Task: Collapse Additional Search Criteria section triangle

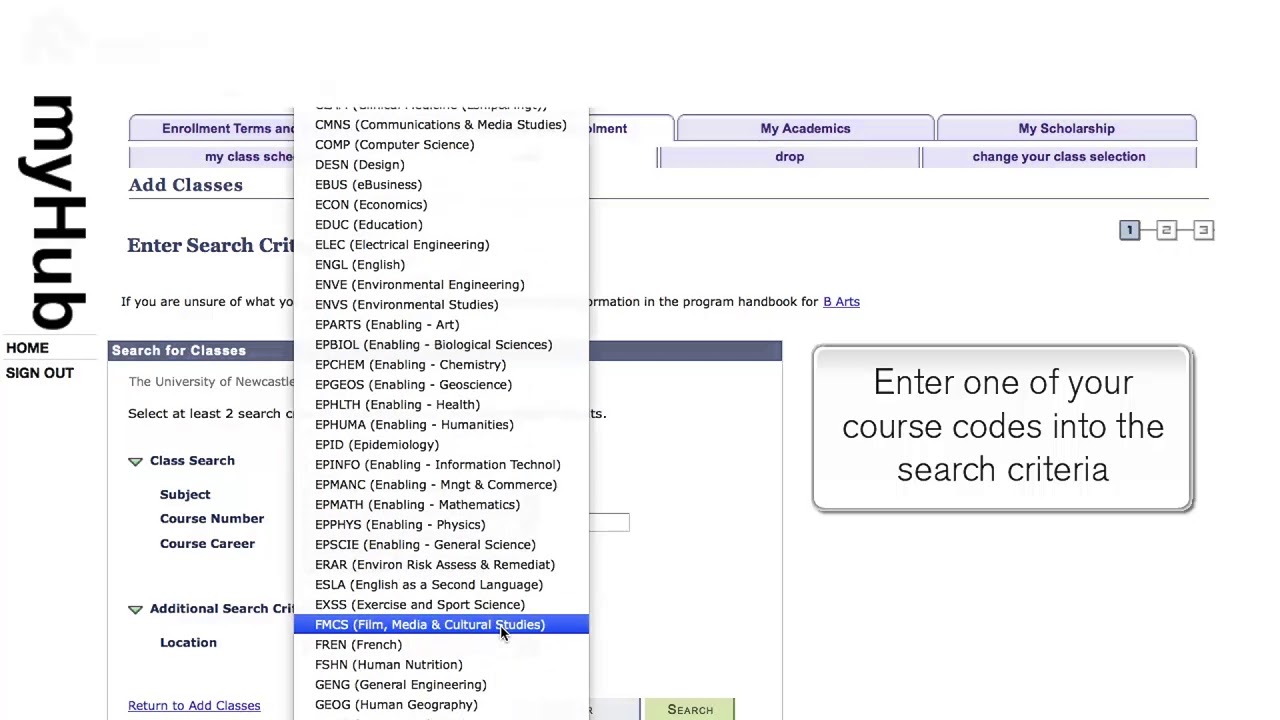Action: point(135,609)
